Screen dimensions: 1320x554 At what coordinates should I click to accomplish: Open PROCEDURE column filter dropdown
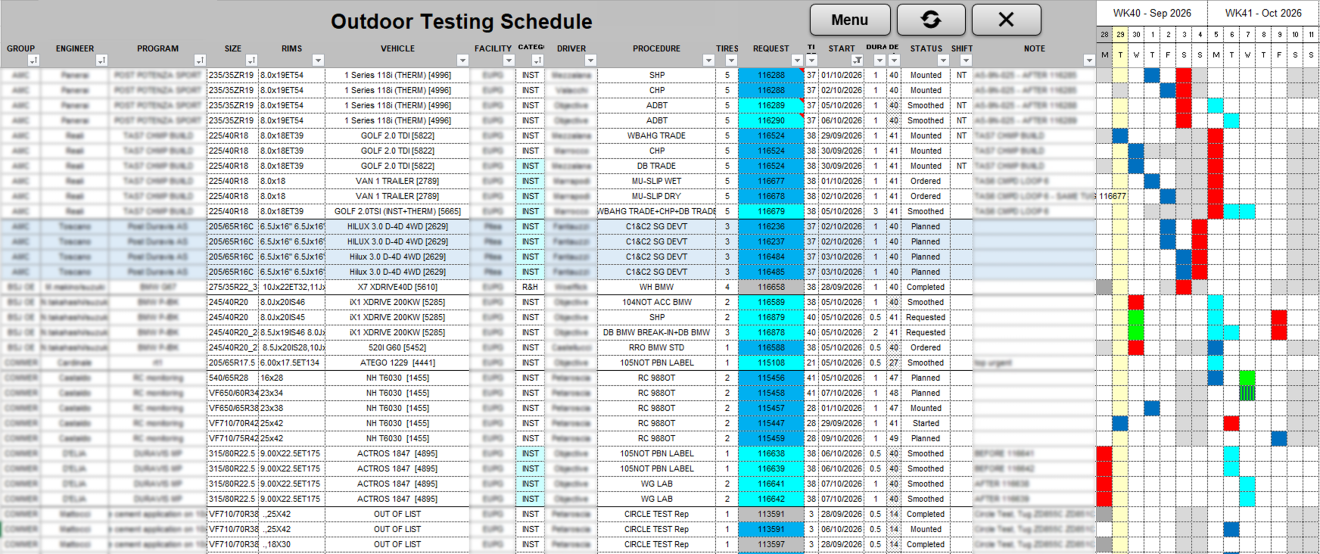click(709, 61)
